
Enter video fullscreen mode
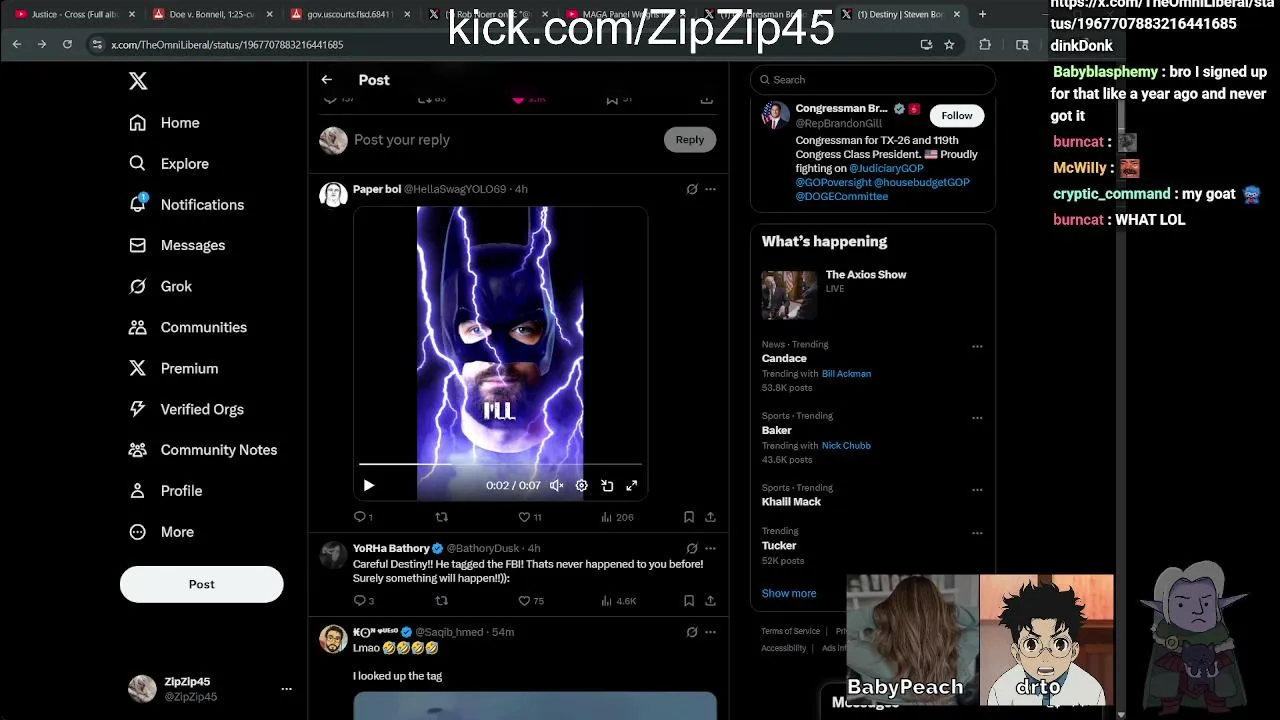pos(631,486)
